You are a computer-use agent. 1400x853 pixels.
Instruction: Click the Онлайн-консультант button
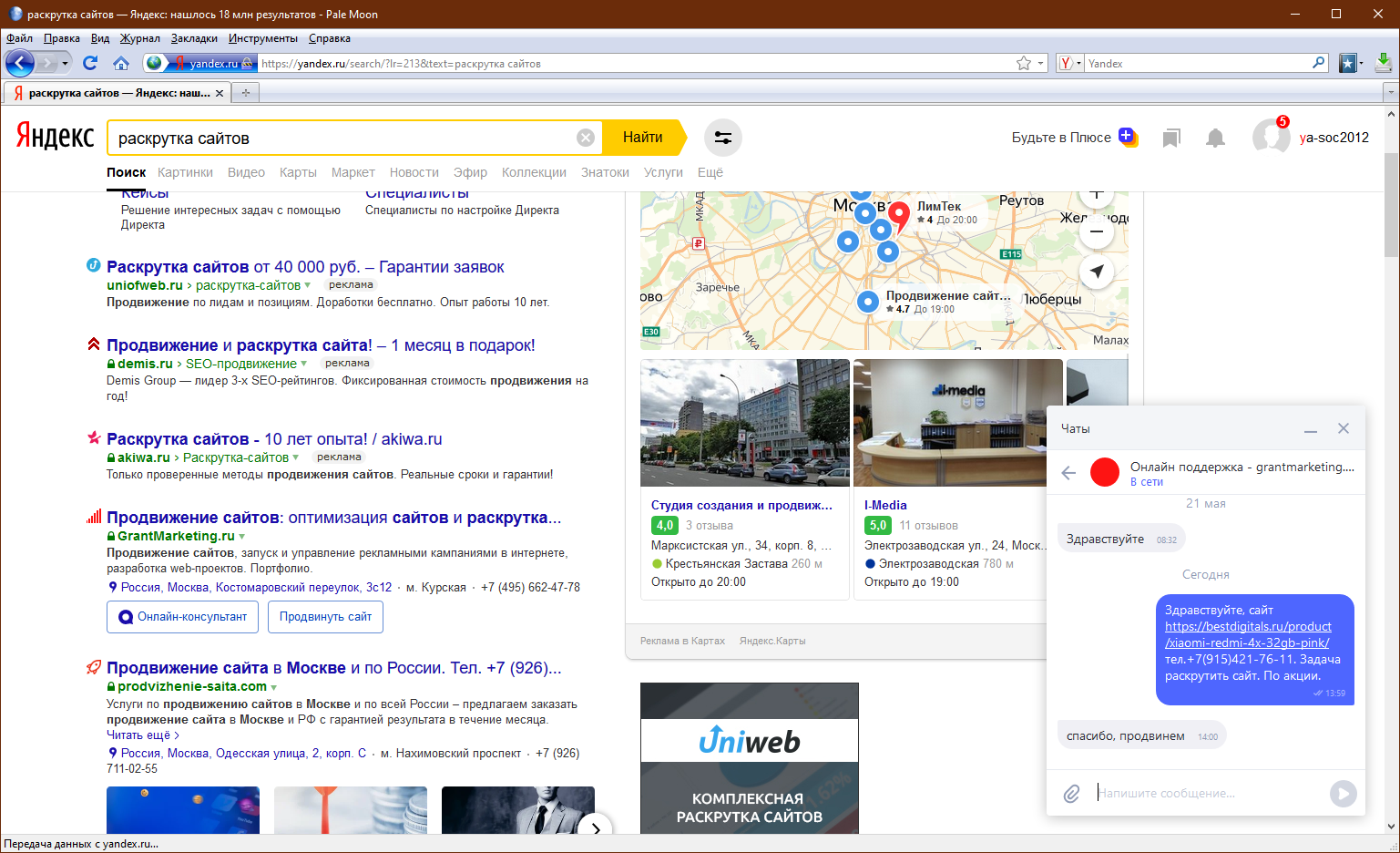(x=182, y=617)
